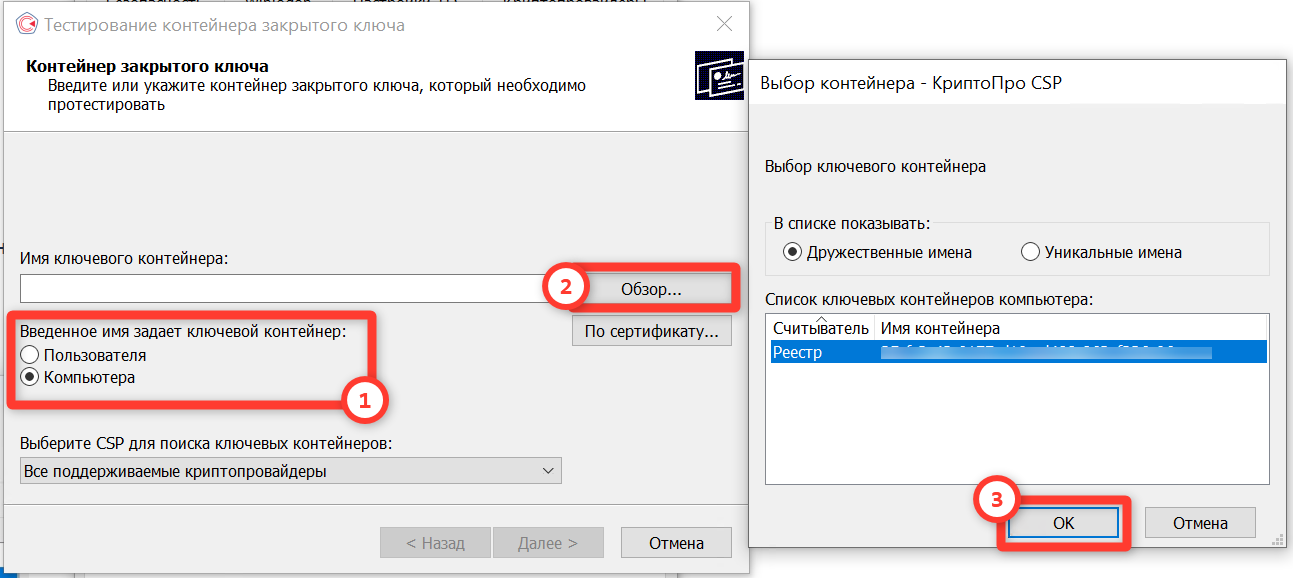Image resolution: width=1293 pixels, height=578 pixels.
Task: Click Отмена in the container selection dialog
Action: (1200, 522)
